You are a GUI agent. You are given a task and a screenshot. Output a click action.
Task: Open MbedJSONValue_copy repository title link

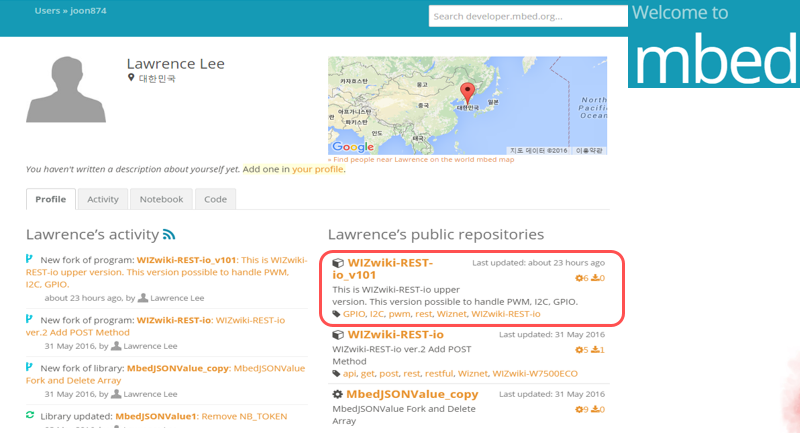click(412, 394)
